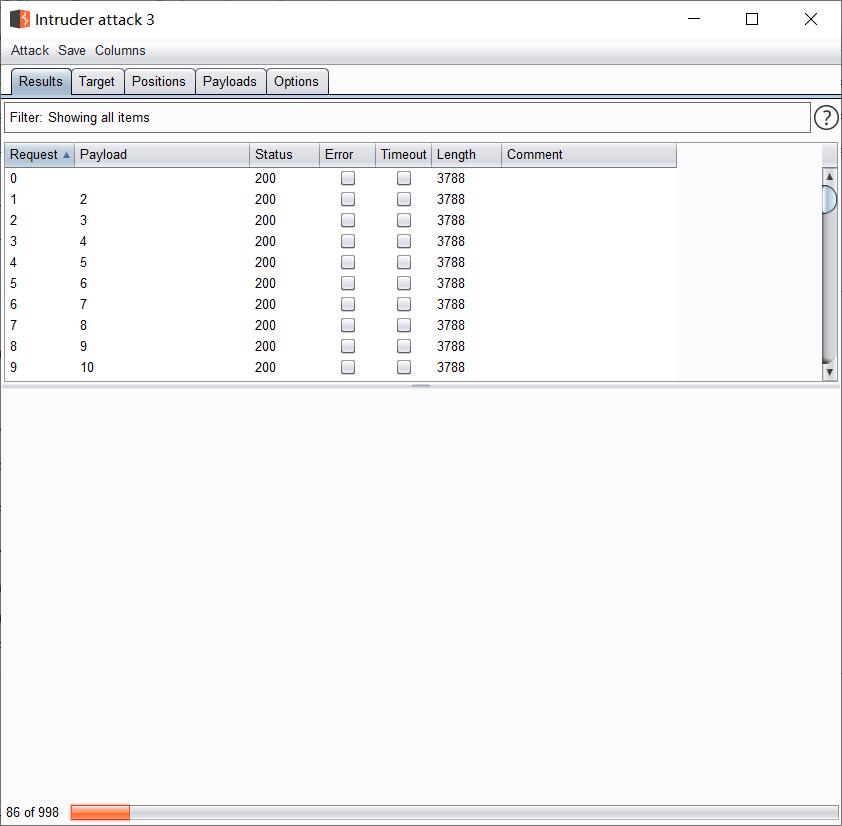The image size is (842, 826).
Task: Toggle Error checkbox for request 0
Action: [348, 178]
